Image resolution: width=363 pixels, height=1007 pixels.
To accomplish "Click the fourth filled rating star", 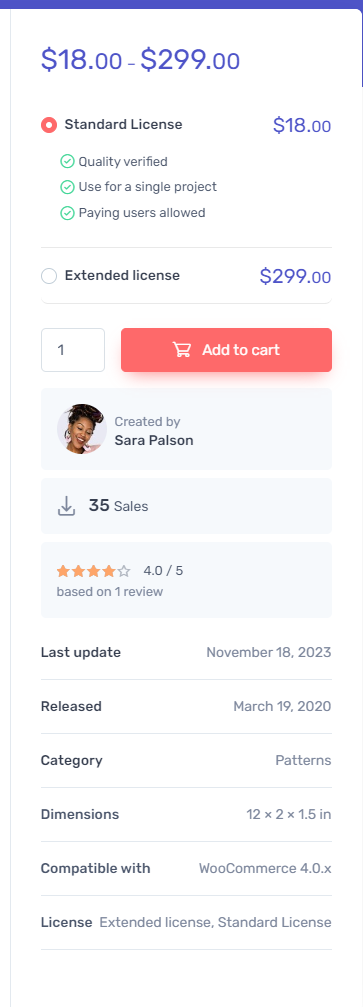I will point(109,571).
